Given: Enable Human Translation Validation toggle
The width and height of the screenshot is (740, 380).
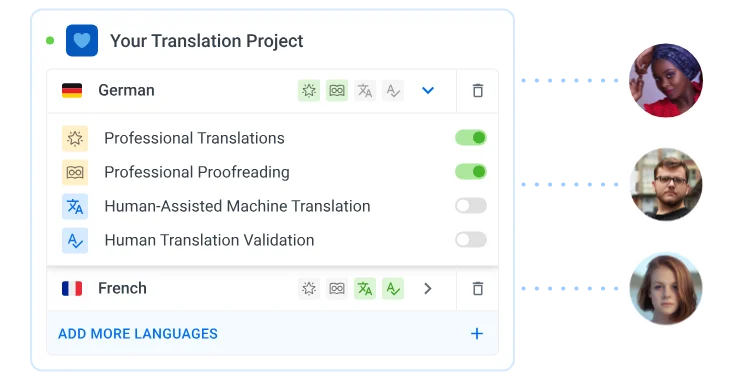Looking at the screenshot, I should 471,240.
